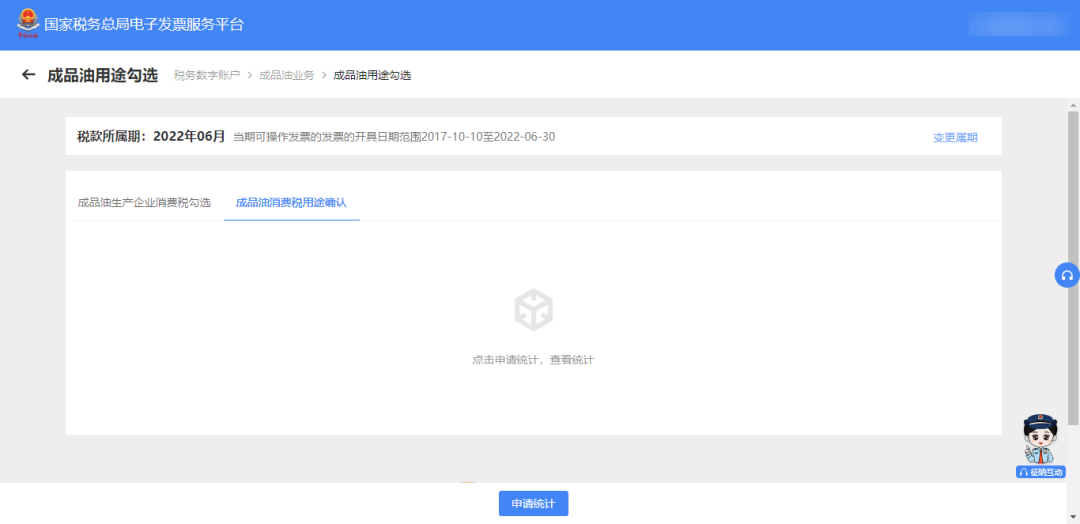Click the 点击申请统计，查看统计 hint text
This screenshot has height=524, width=1080.
coord(533,360)
